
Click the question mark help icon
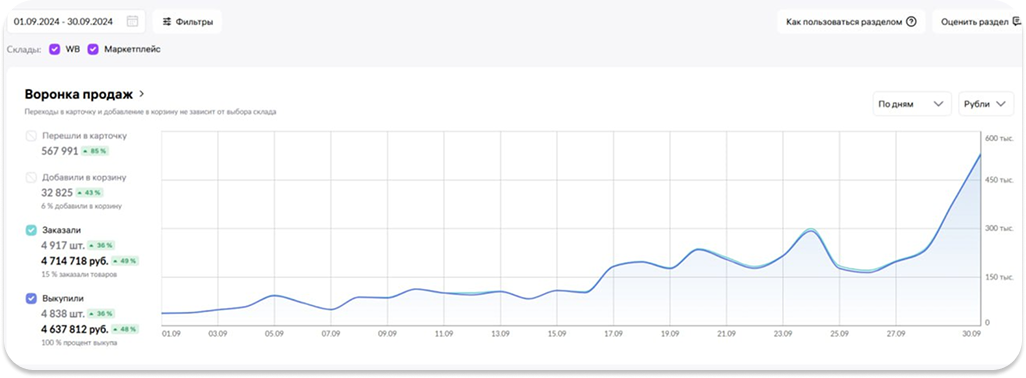click(x=911, y=22)
